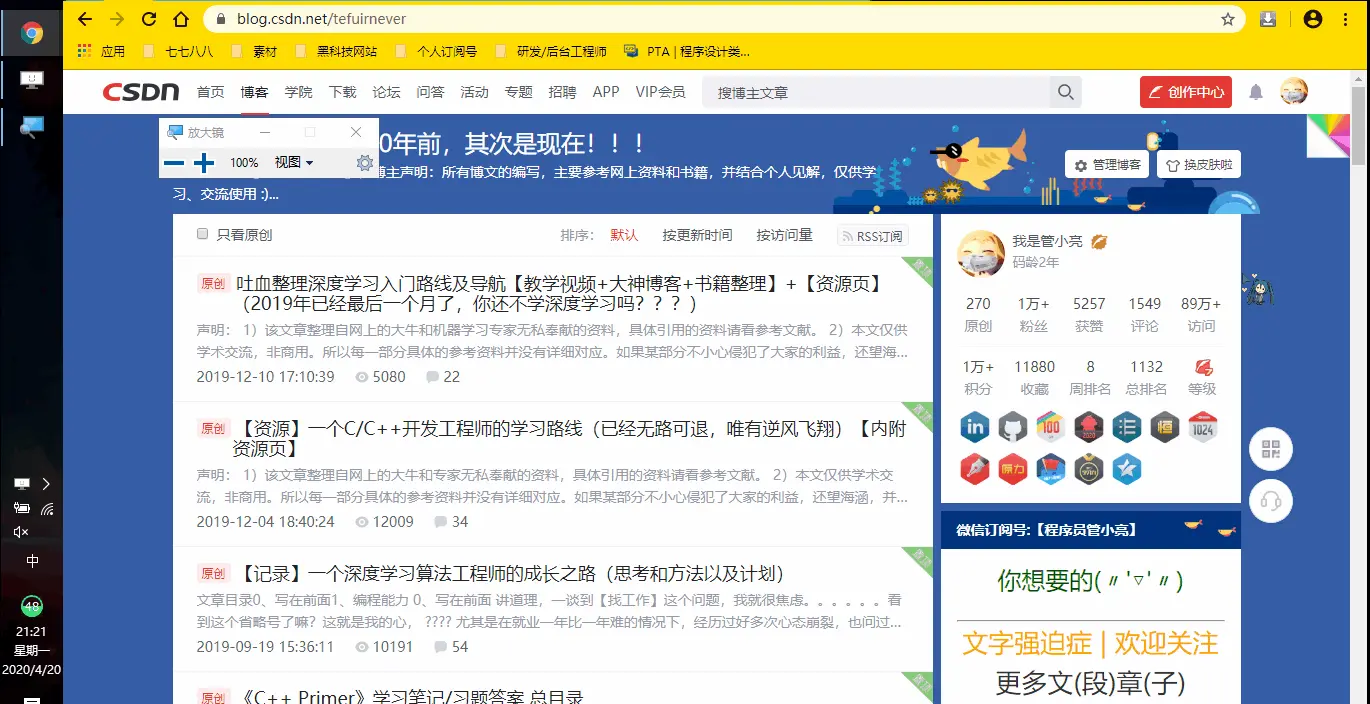This screenshot has height=704, width=1370.
Task: Click the LinkedIn badge on the profile
Action: tap(974, 427)
